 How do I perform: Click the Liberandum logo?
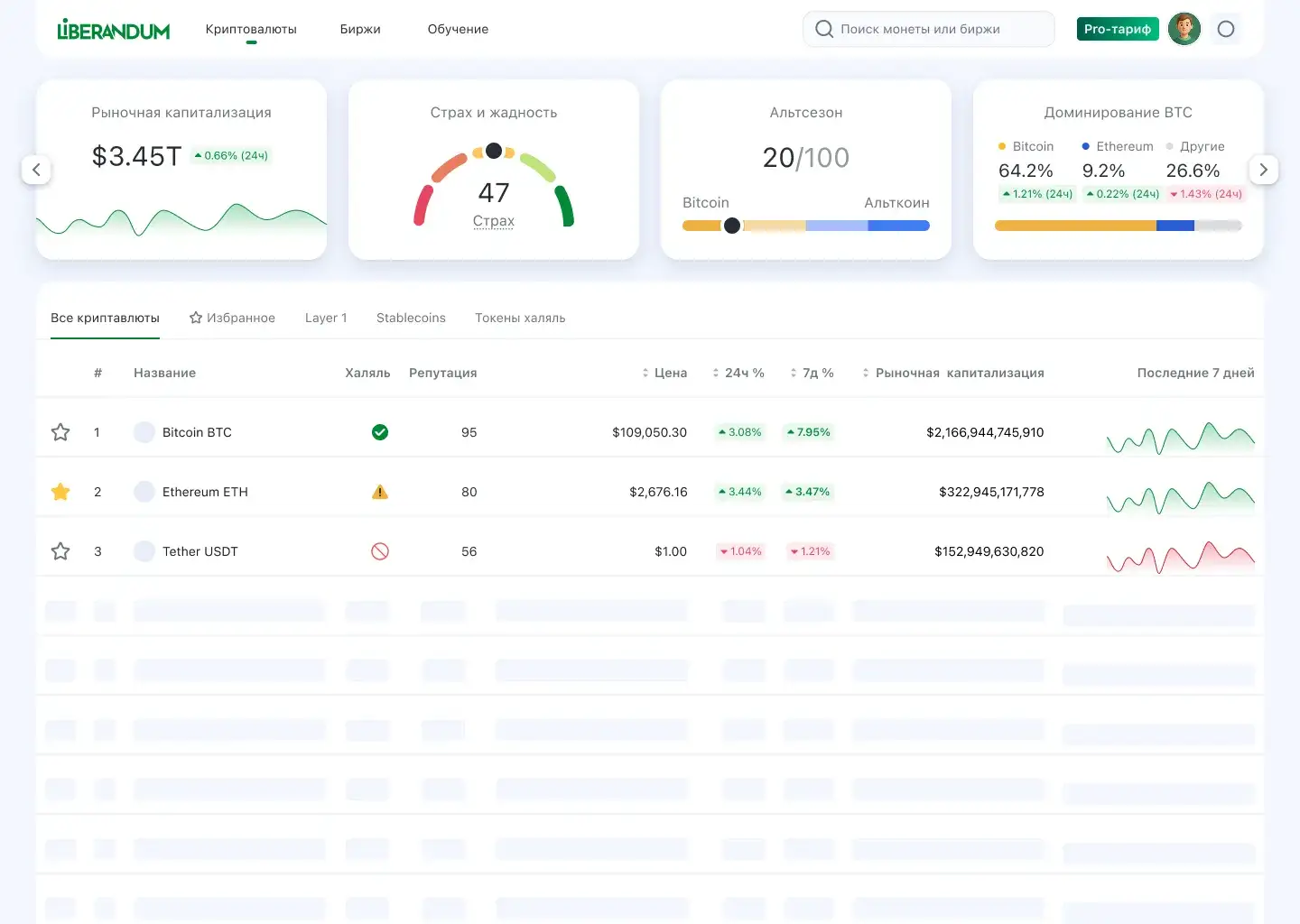(114, 30)
